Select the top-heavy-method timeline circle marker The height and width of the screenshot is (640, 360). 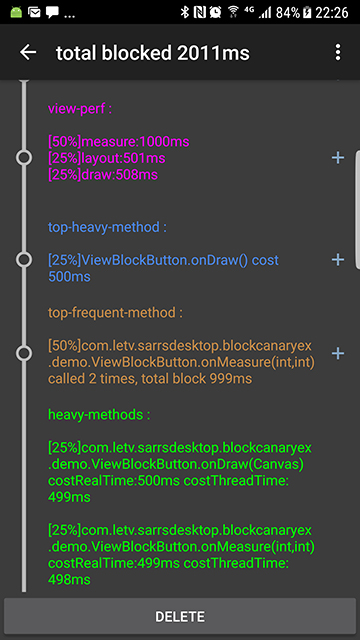tap(24, 260)
